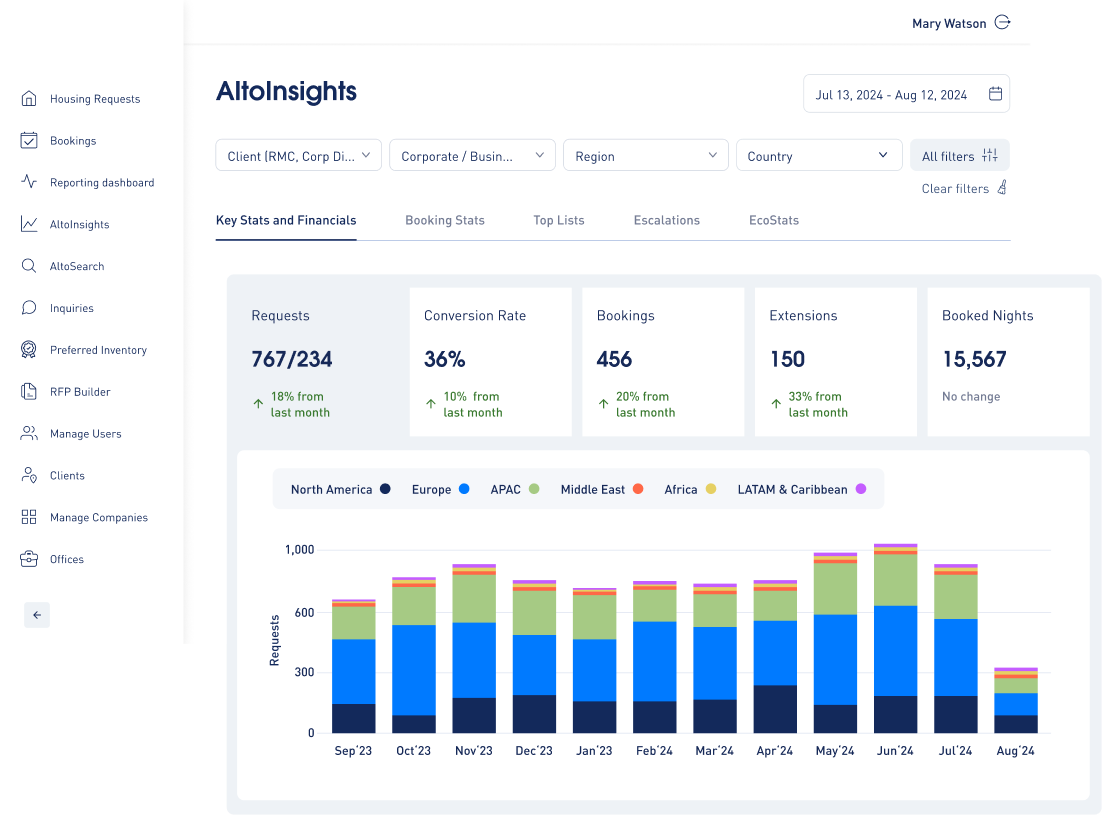Select the Bookings 456 stat card
Viewport: 1103px width, 815px height.
[663, 361]
